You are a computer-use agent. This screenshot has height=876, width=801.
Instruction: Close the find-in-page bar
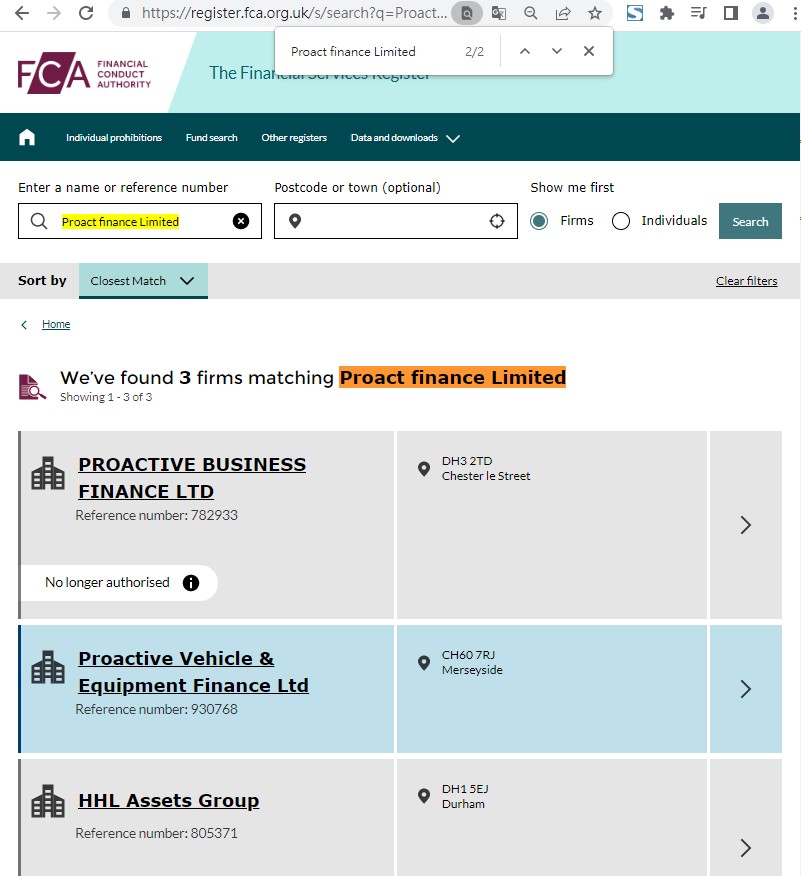[589, 52]
